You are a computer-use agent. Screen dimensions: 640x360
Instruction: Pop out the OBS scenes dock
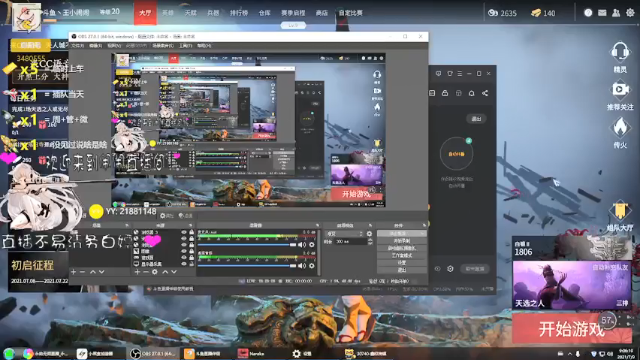tap(127, 225)
